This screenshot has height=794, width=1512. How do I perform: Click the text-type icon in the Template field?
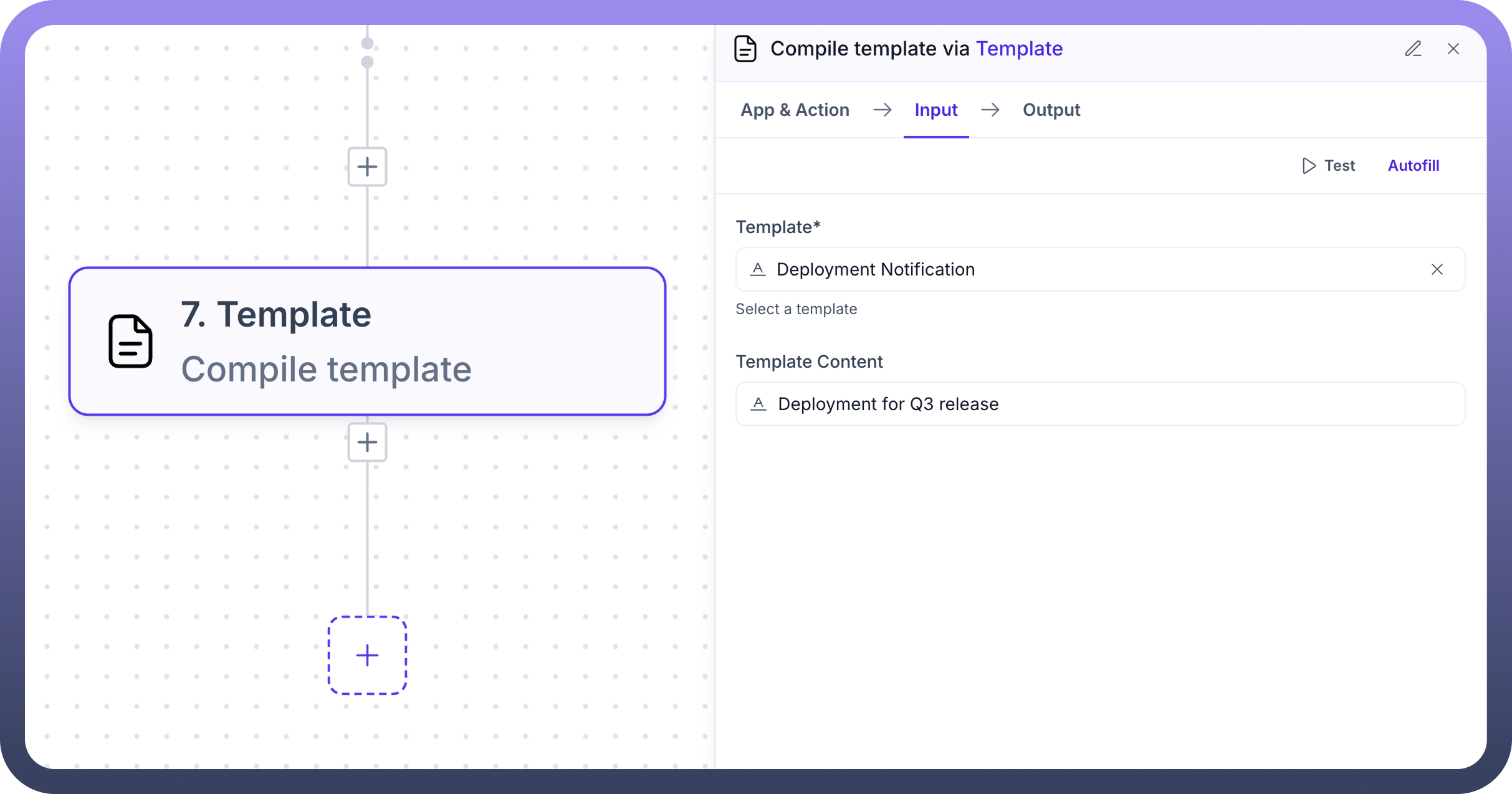757,269
